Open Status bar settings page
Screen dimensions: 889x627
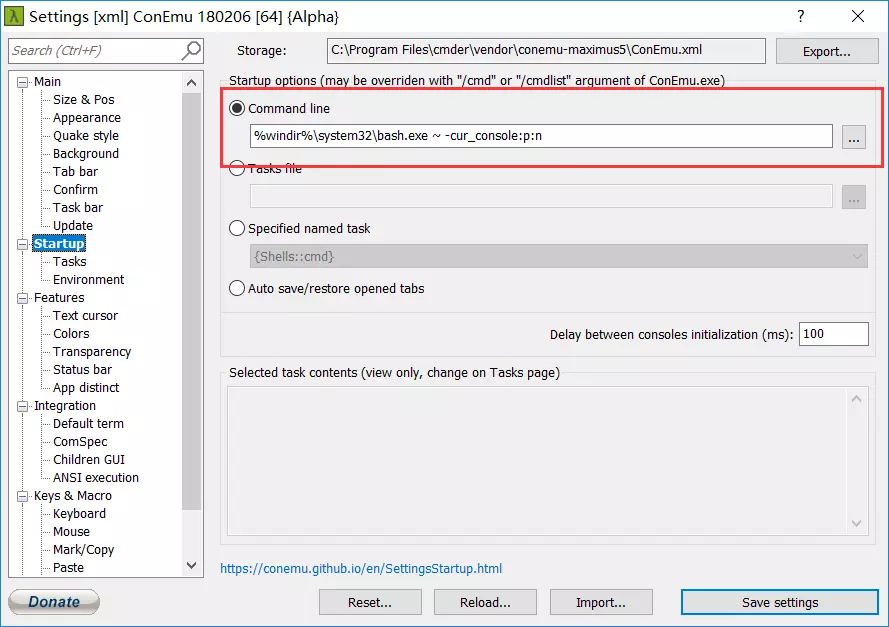click(x=83, y=370)
